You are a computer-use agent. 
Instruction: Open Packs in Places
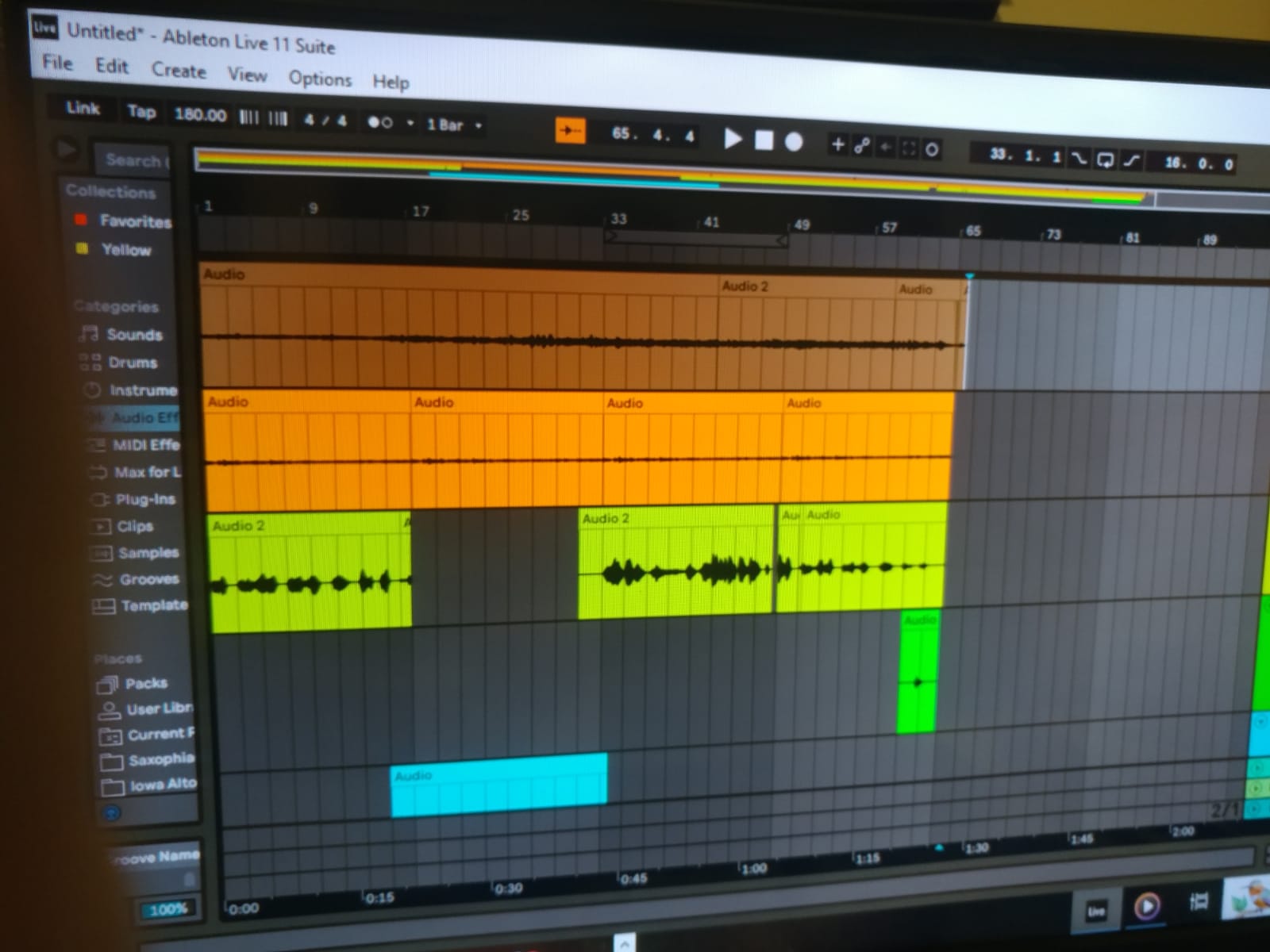[x=146, y=683]
